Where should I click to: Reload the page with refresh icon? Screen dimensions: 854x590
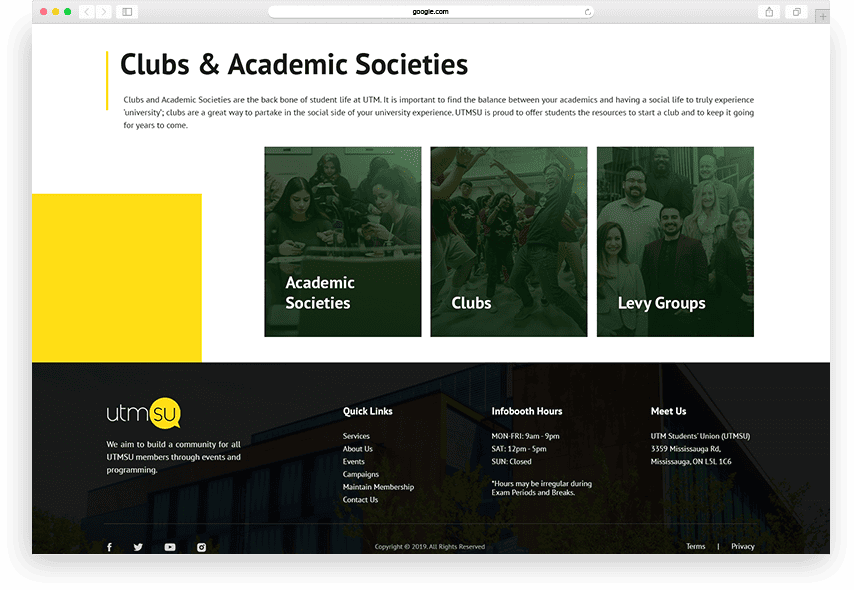(x=588, y=12)
